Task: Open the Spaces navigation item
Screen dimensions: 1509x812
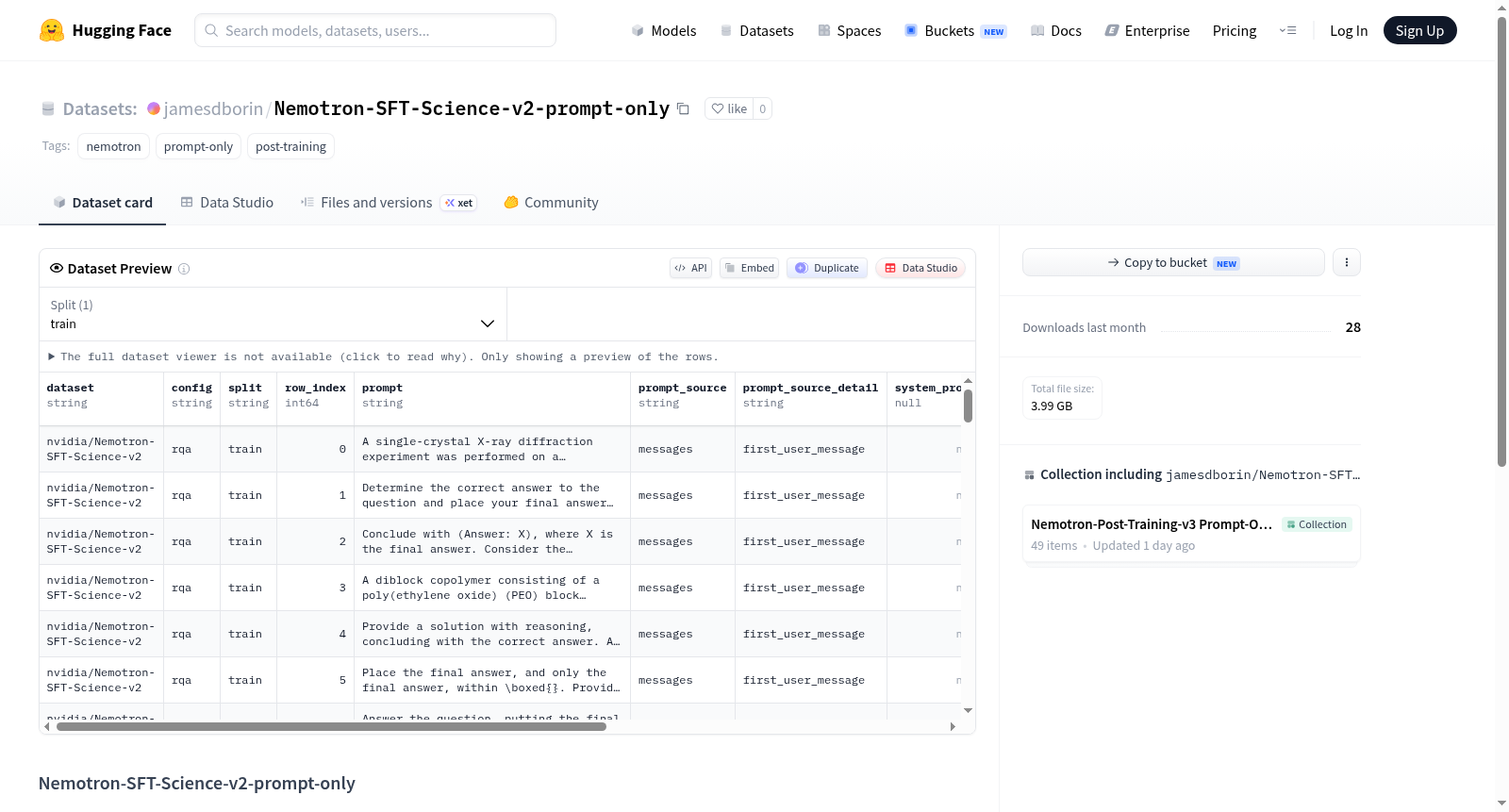Action: (849, 30)
